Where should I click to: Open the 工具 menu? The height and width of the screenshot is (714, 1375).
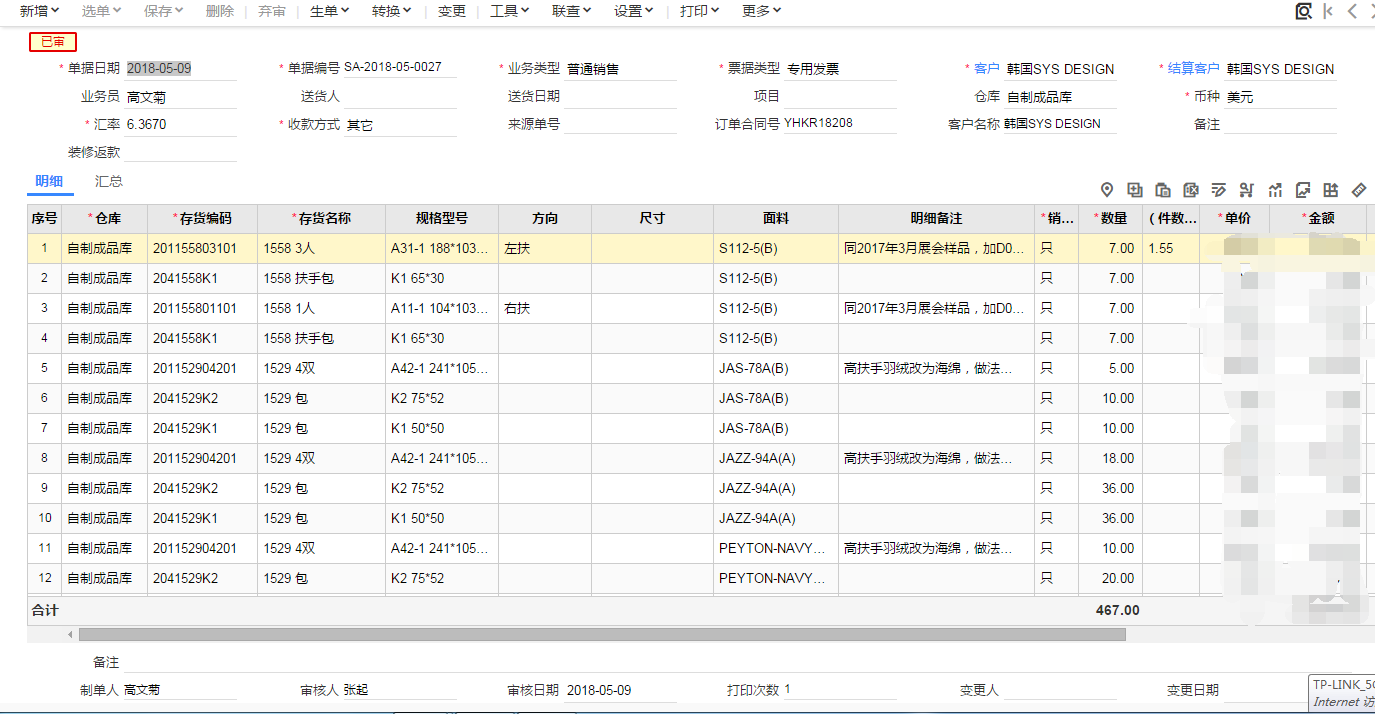point(510,11)
